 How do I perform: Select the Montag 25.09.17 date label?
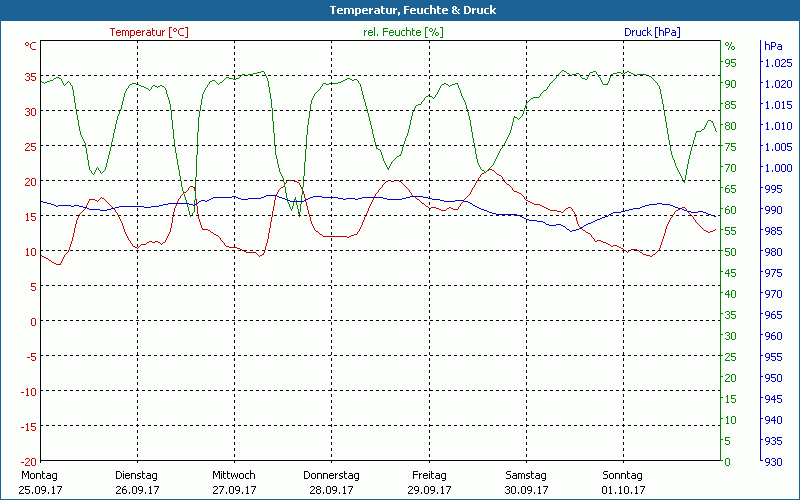pyautogui.click(x=39, y=482)
